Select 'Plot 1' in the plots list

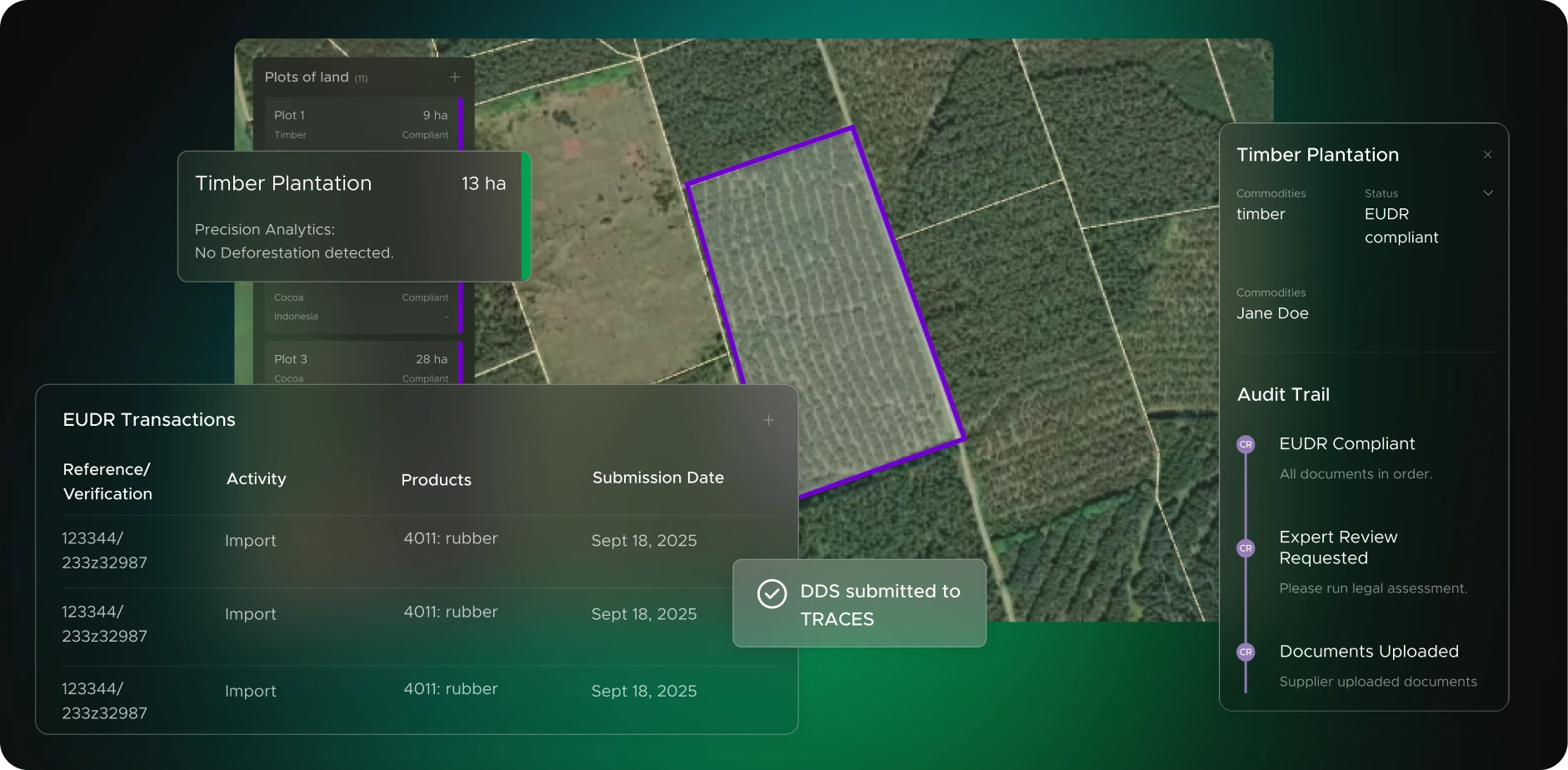[289, 115]
